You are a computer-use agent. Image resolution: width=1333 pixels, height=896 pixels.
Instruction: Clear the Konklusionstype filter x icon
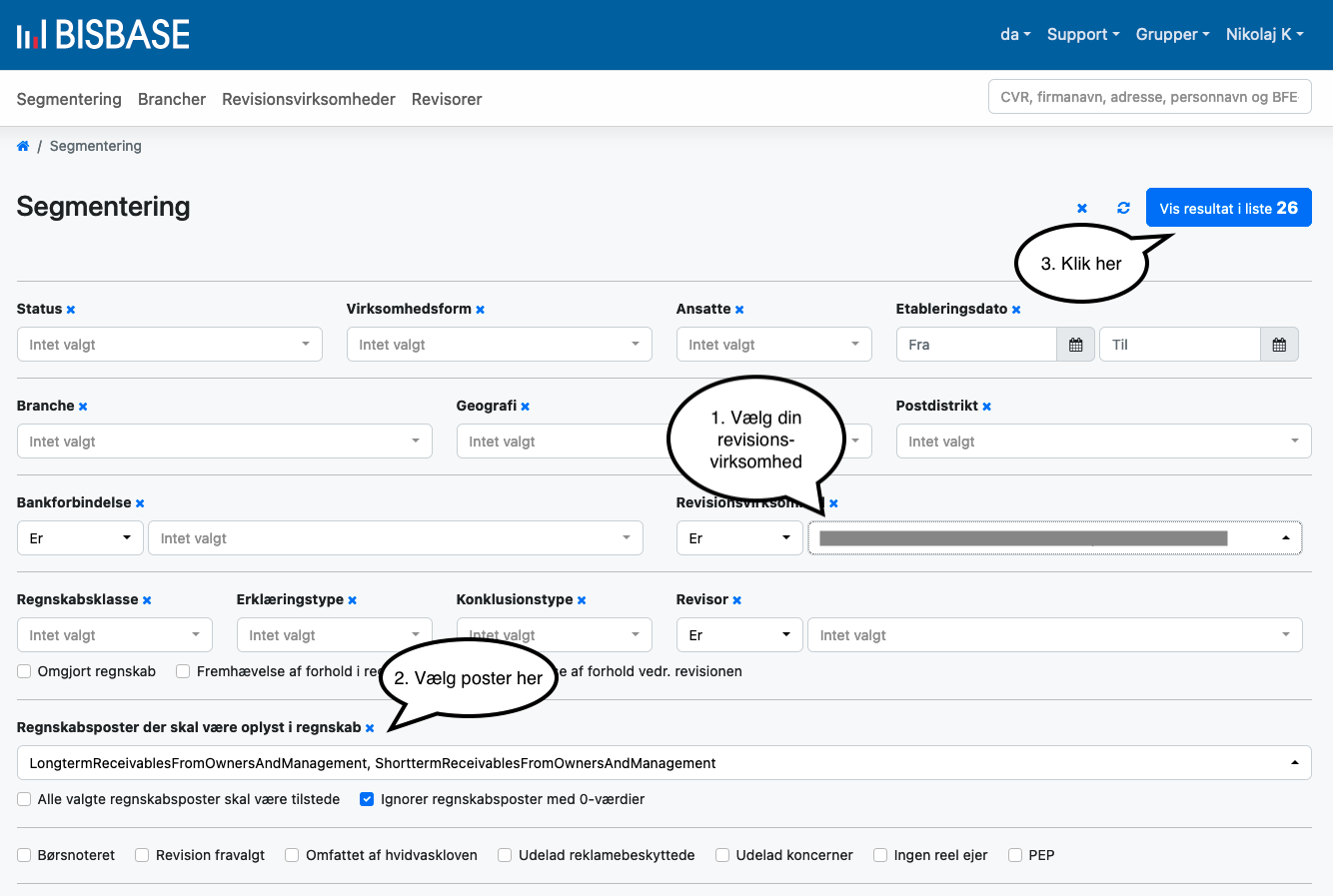click(x=582, y=600)
